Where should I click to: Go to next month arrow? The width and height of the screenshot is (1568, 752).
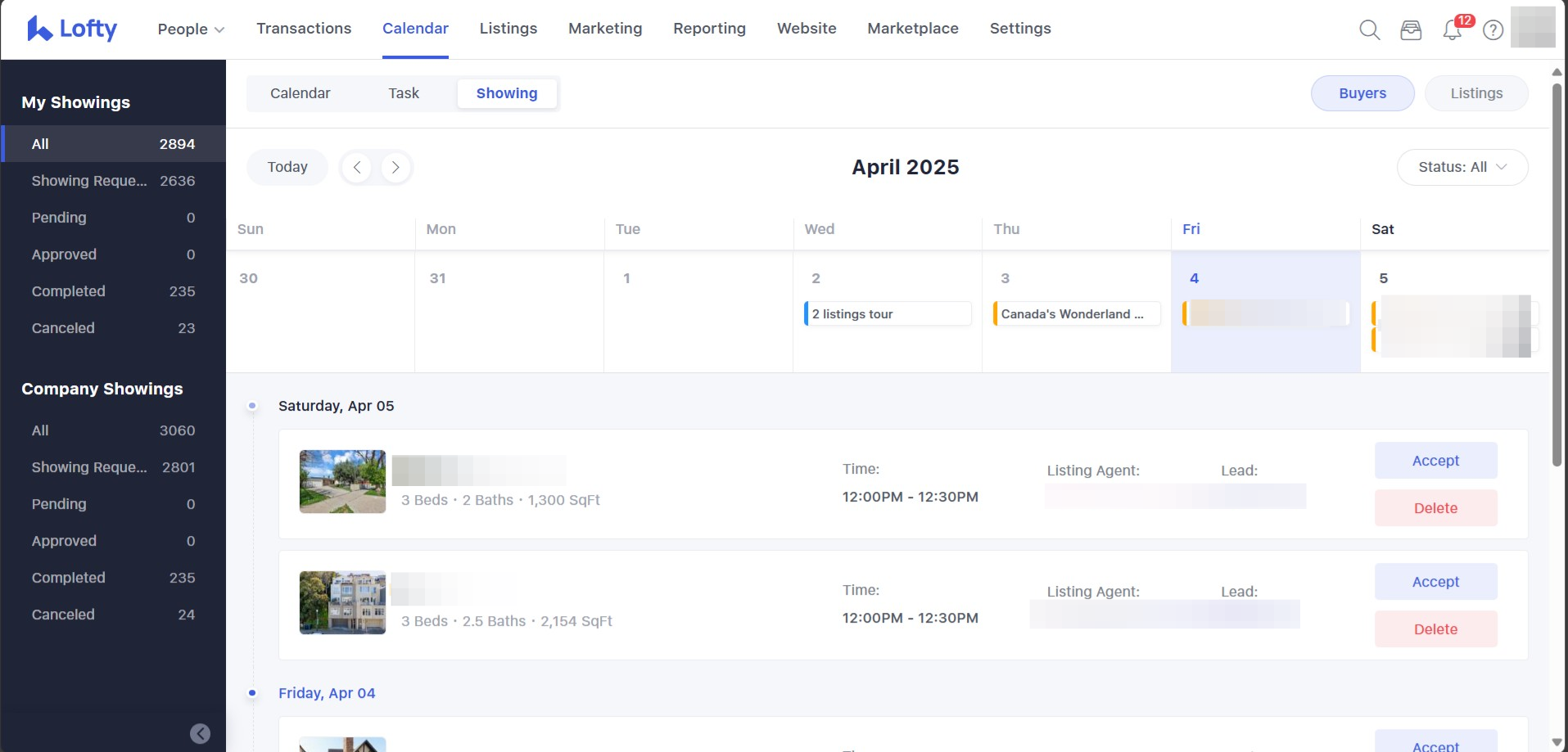point(395,167)
